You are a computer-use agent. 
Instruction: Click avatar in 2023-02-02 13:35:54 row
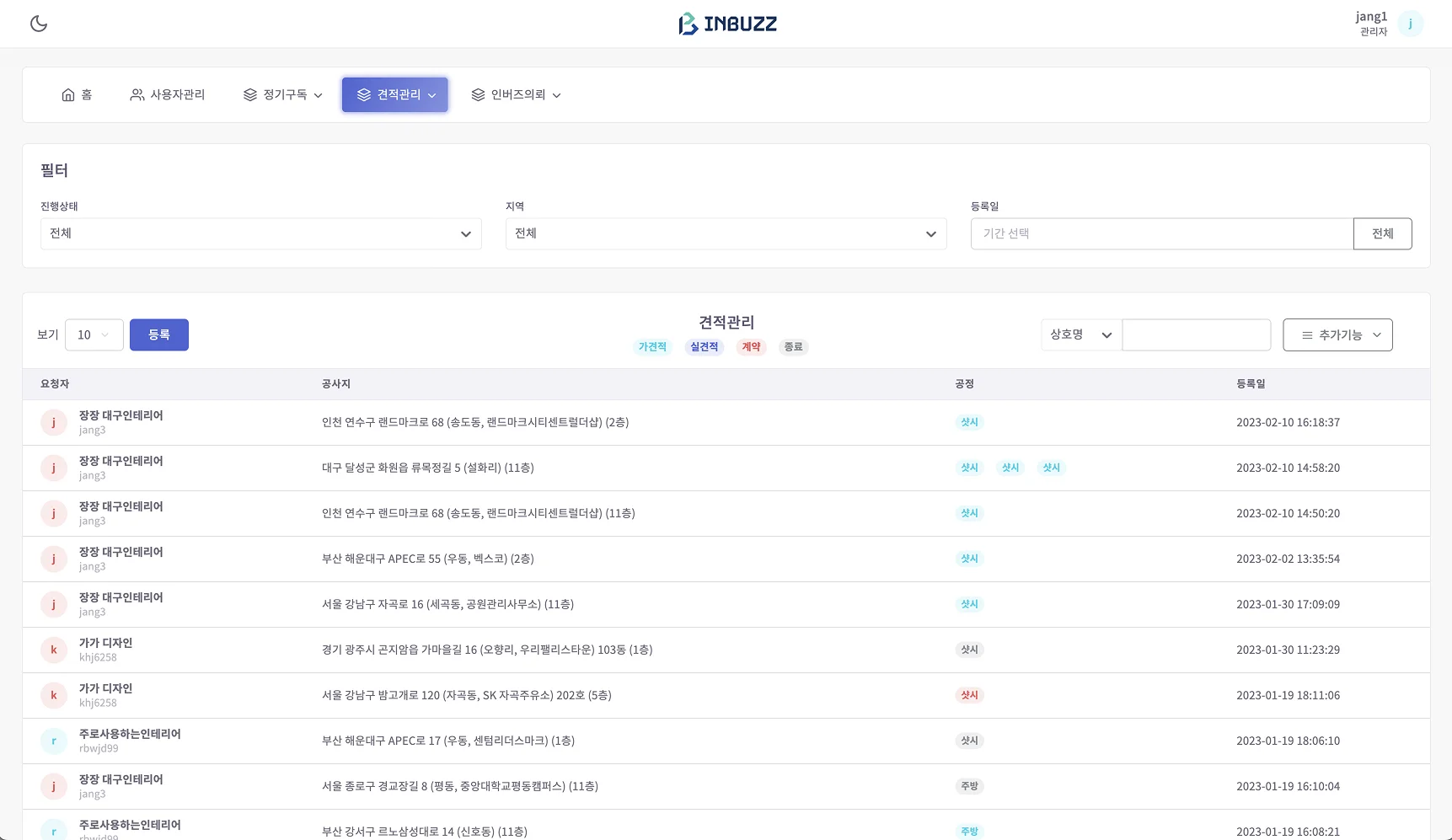coord(54,559)
